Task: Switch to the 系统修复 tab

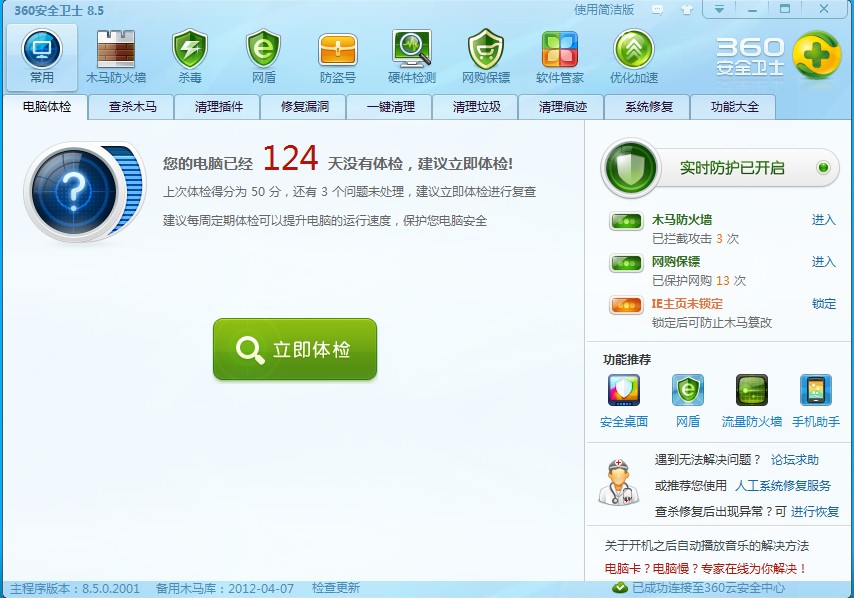Action: pyautogui.click(x=649, y=107)
